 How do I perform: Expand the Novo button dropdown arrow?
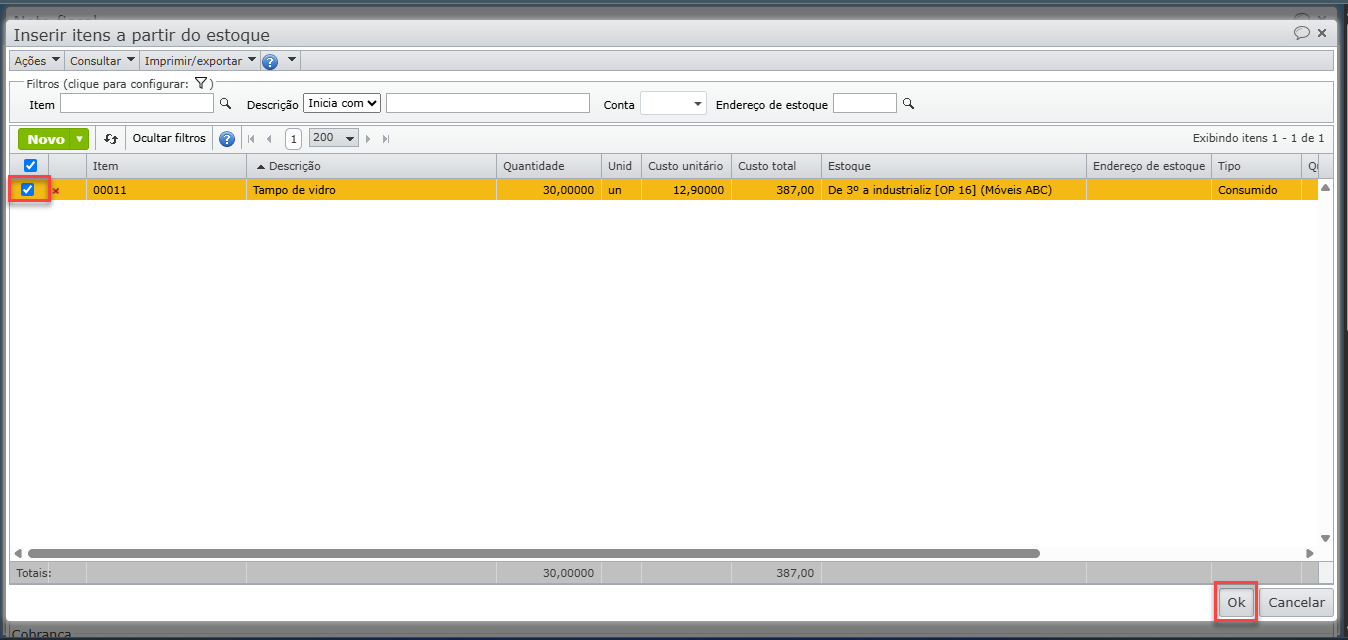(79, 140)
